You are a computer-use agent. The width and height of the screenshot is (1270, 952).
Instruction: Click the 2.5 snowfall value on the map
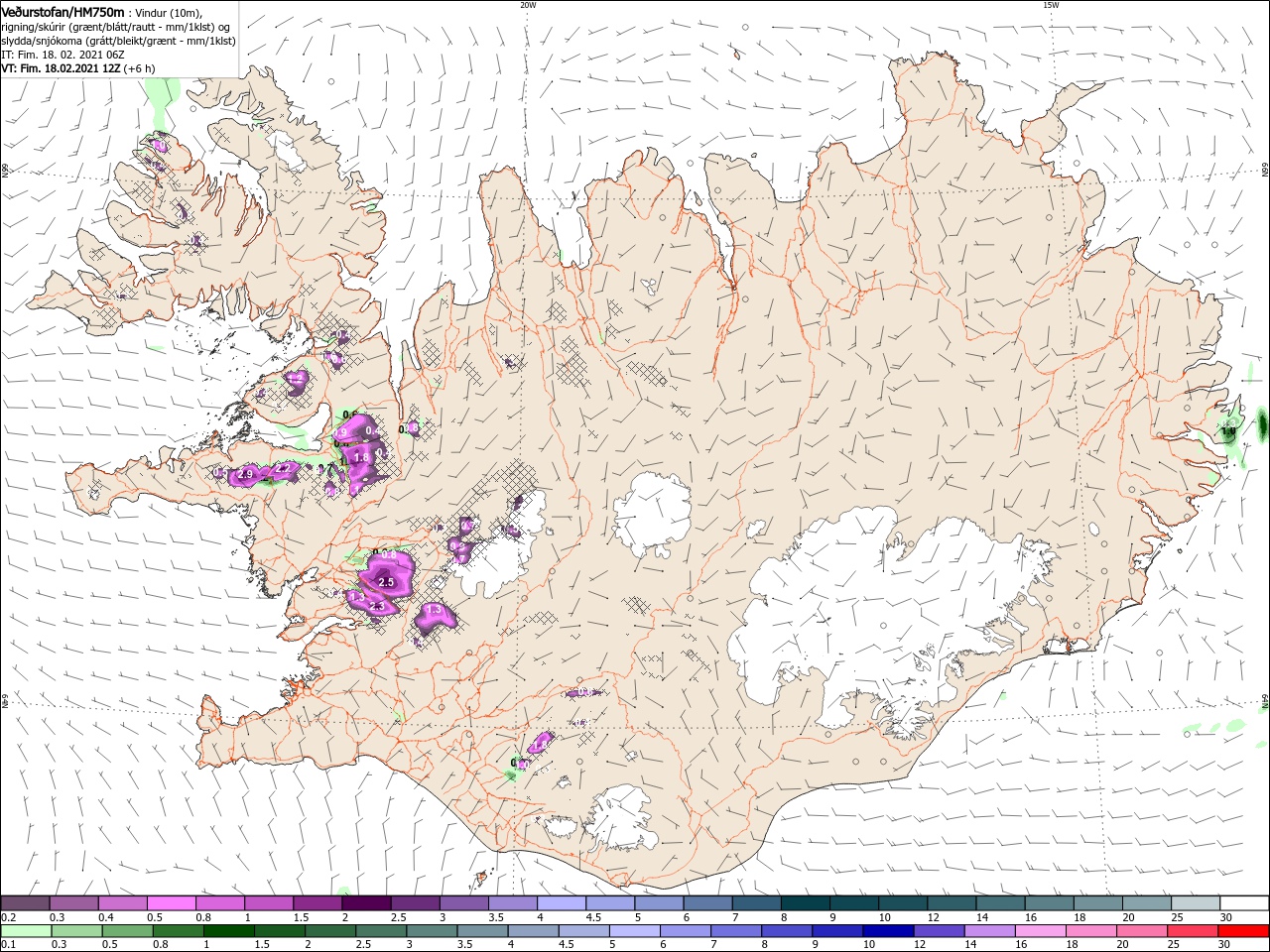point(387,582)
